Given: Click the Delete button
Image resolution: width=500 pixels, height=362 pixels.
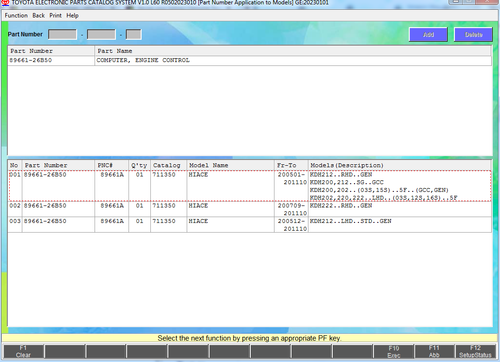Looking at the screenshot, I should 473,35.
